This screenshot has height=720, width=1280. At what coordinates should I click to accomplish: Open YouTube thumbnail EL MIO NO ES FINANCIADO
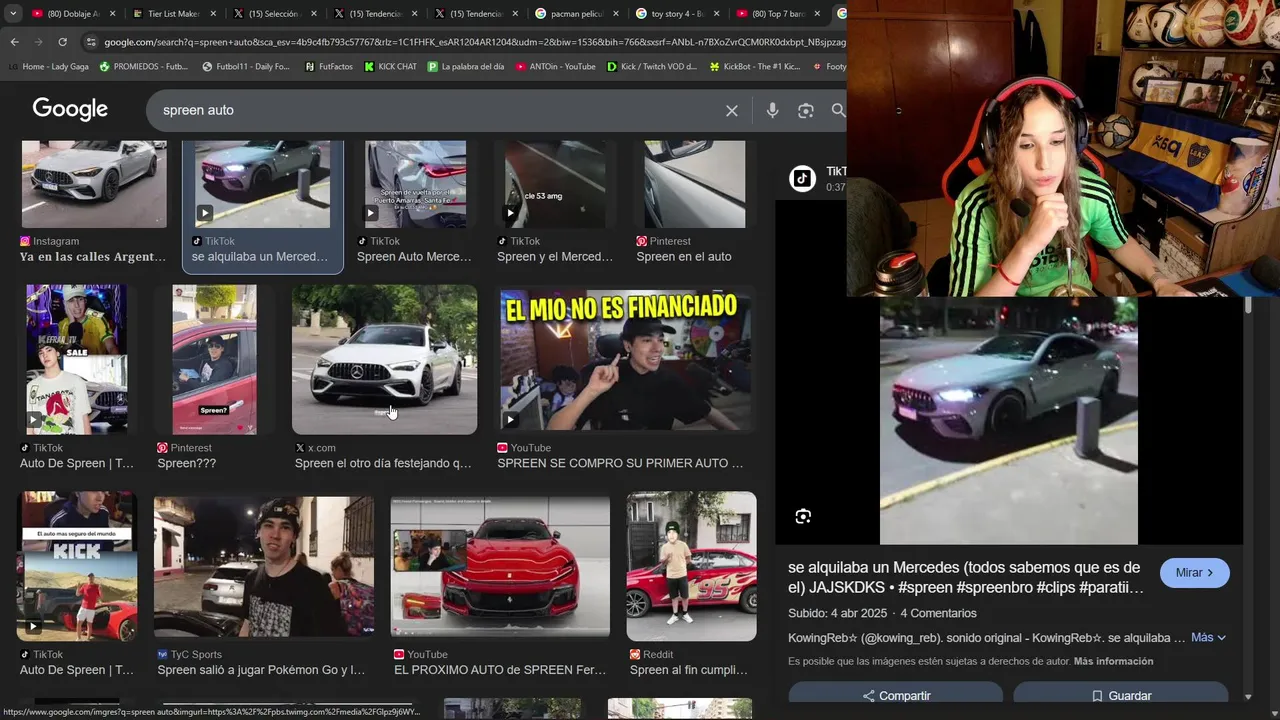(625, 359)
